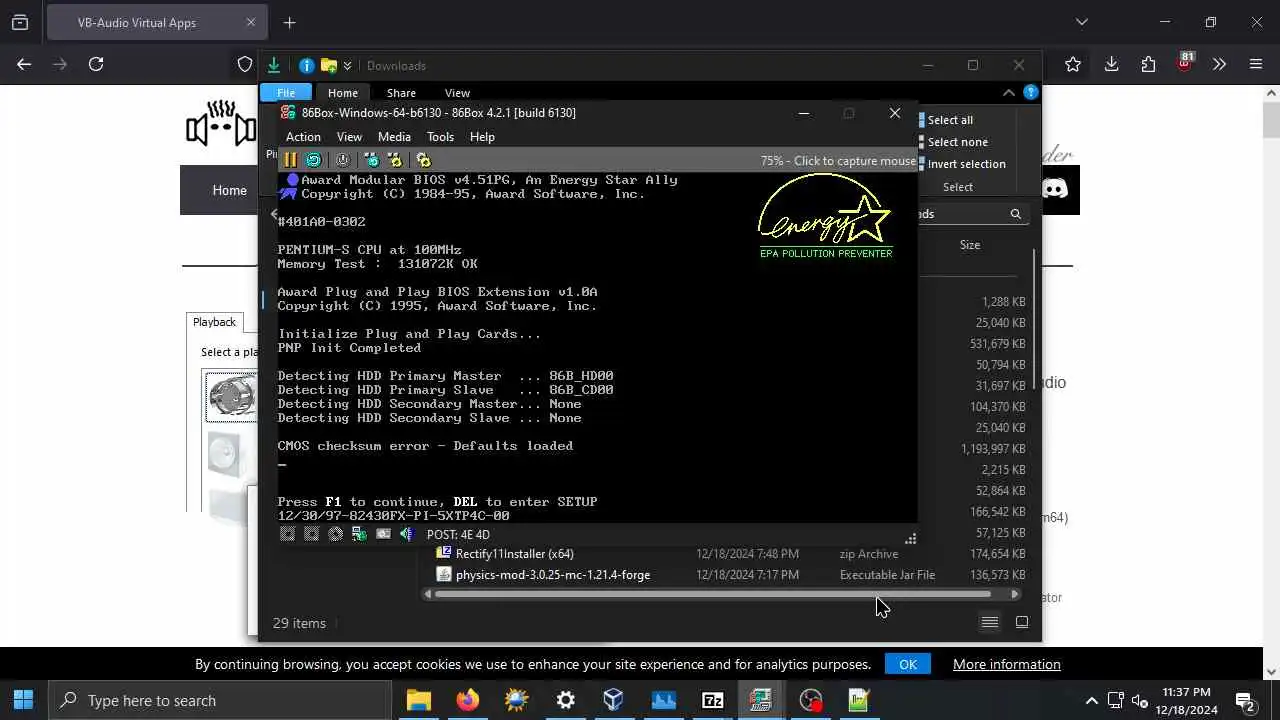The image size is (1280, 720).
Task: Click the 86Box ACPI shutdown power icon
Action: [x=343, y=160]
